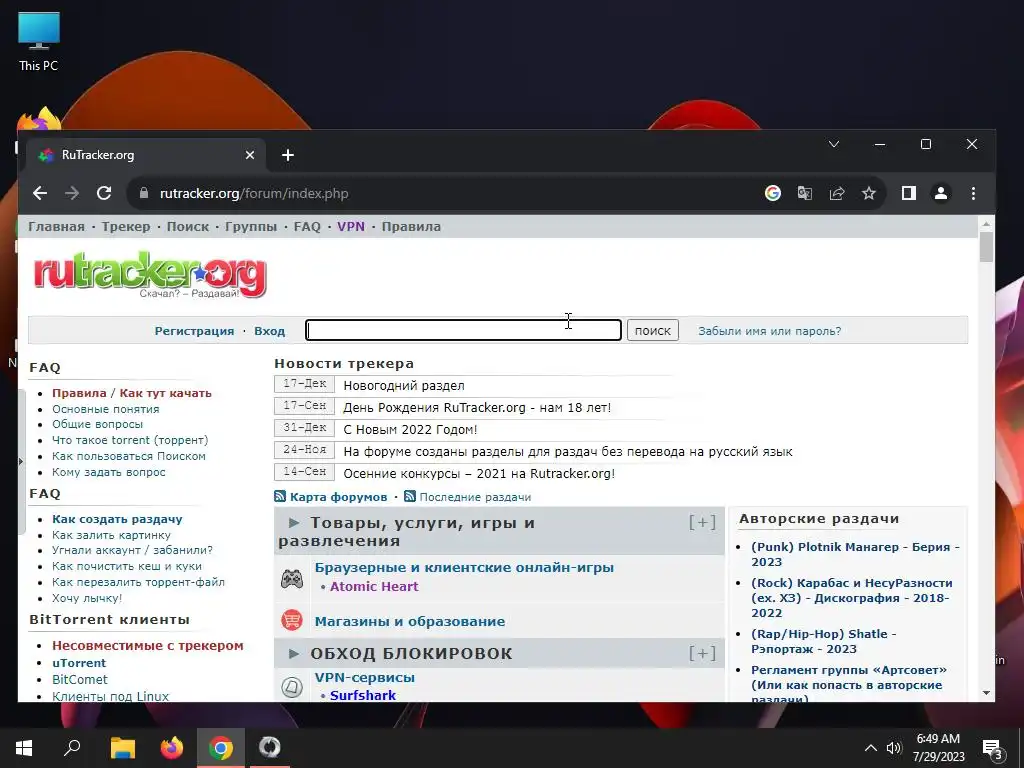
Task: Open the notification center icon
Action: click(992, 748)
